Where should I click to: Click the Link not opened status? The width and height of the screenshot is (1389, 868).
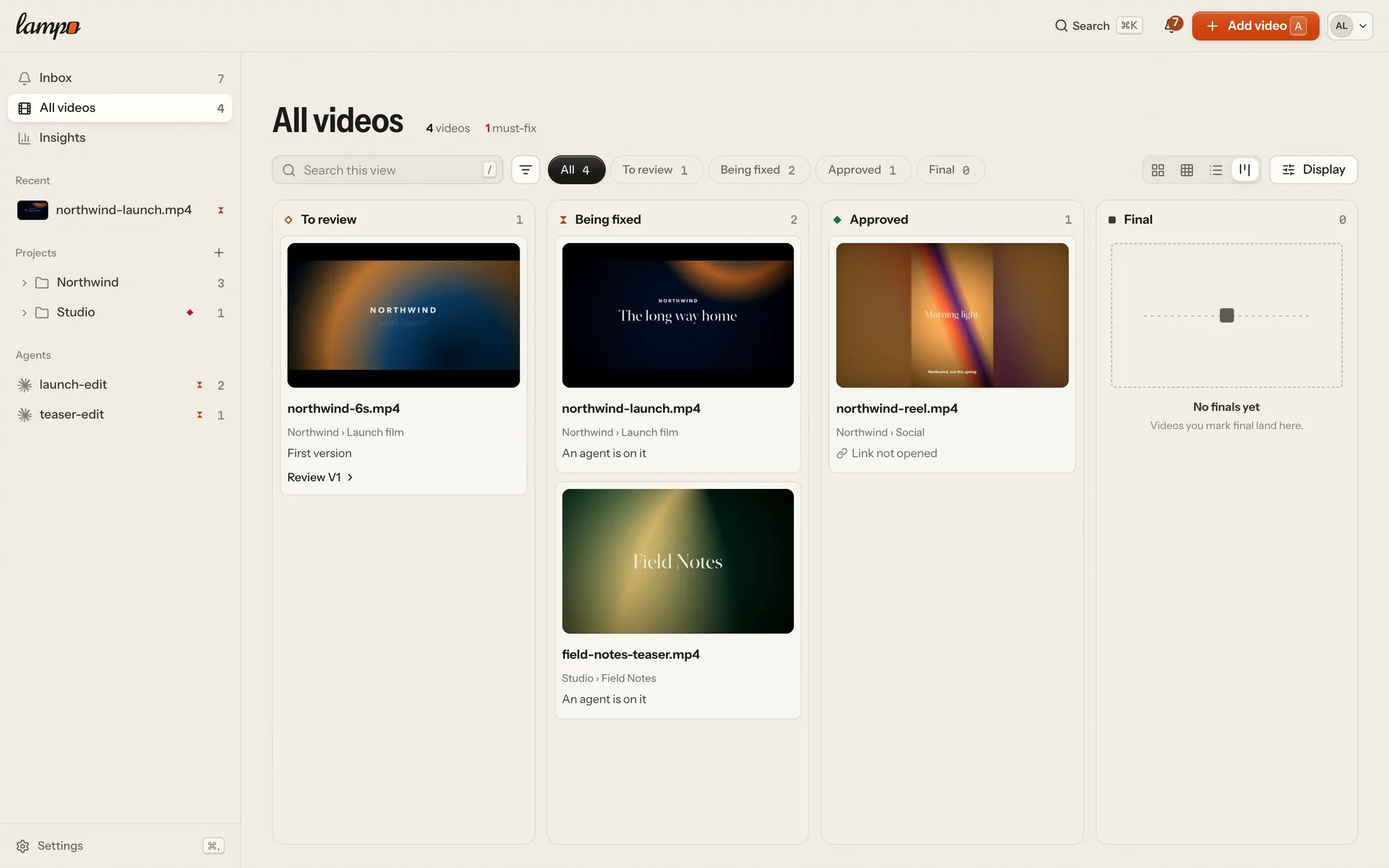[x=887, y=453]
